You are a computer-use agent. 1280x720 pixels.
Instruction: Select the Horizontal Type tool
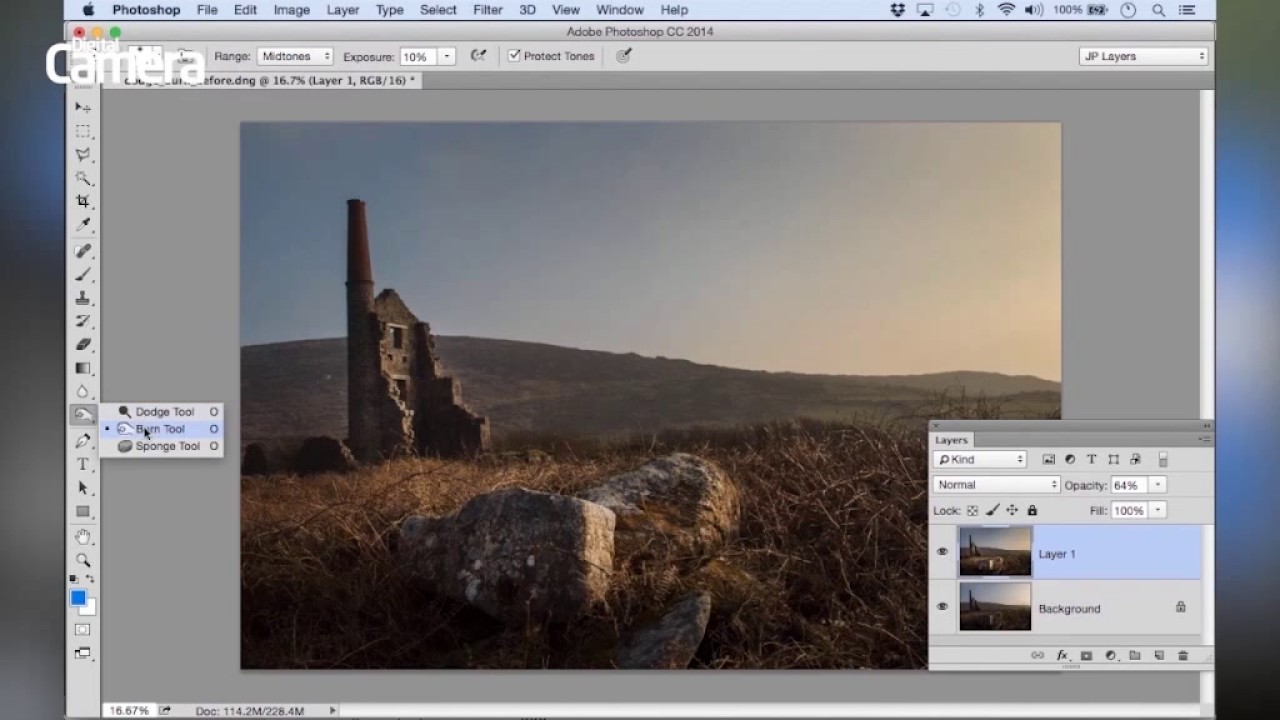tap(83, 464)
